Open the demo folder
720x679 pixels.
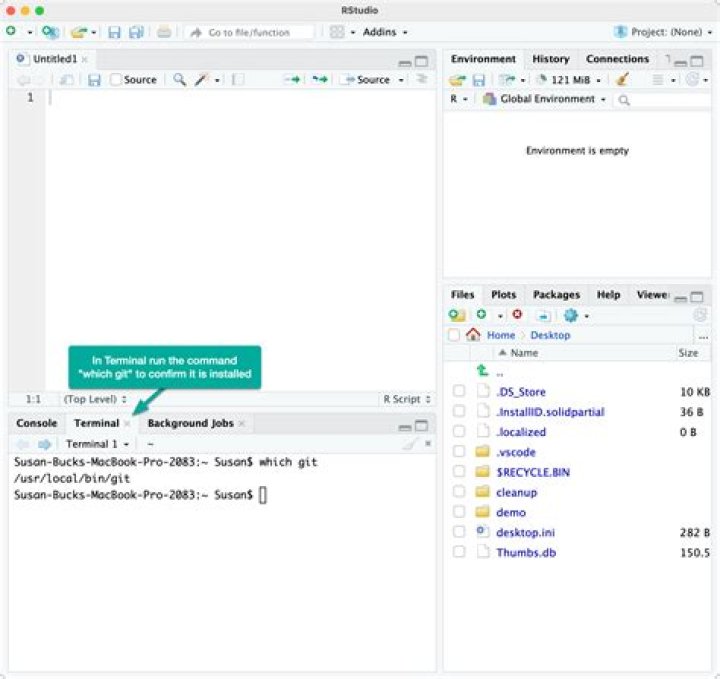511,512
